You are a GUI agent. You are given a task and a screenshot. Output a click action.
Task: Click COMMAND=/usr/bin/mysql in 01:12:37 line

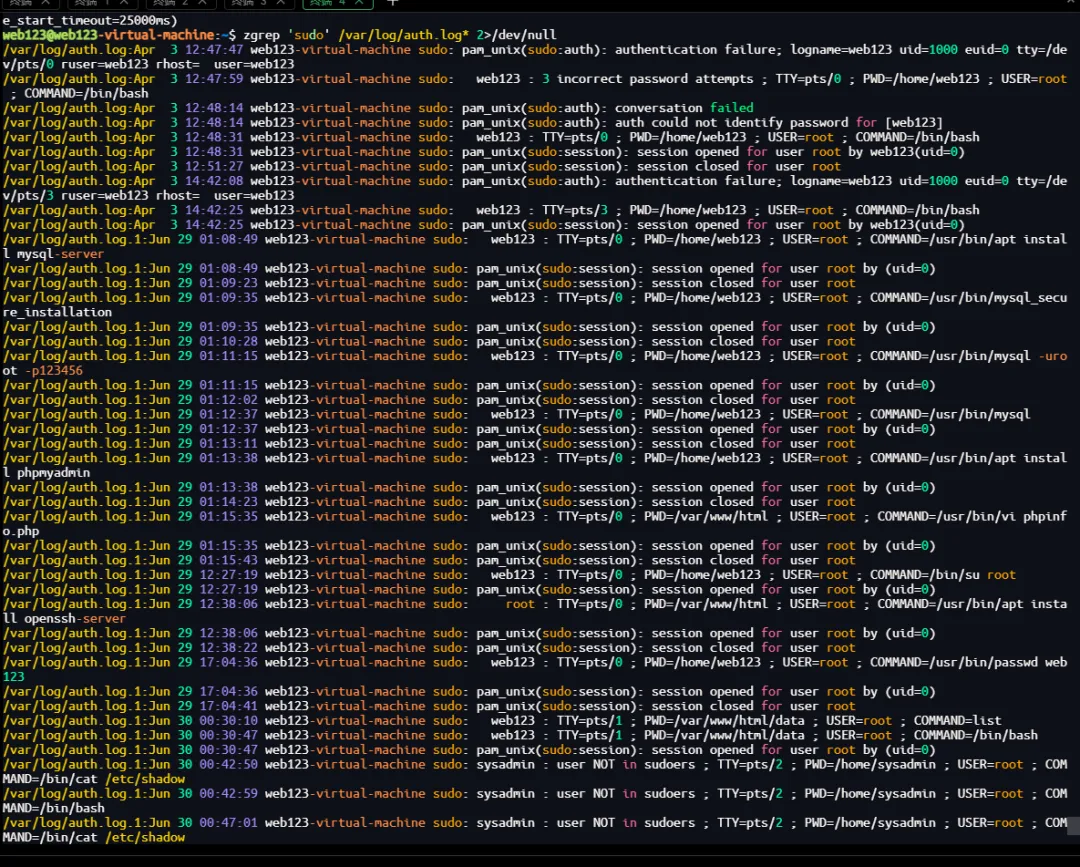coord(950,414)
